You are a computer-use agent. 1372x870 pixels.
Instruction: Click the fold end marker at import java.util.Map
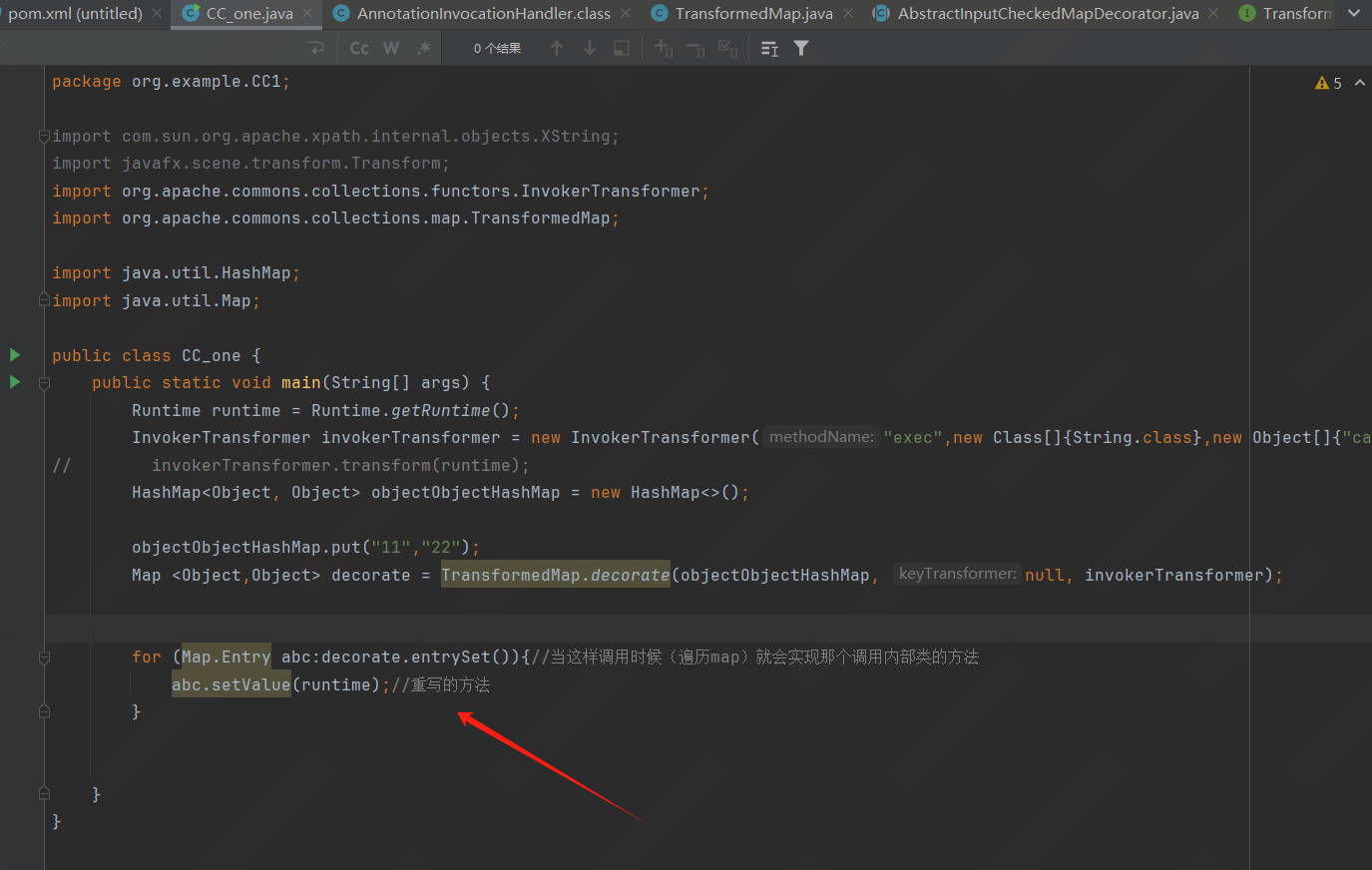[44, 300]
